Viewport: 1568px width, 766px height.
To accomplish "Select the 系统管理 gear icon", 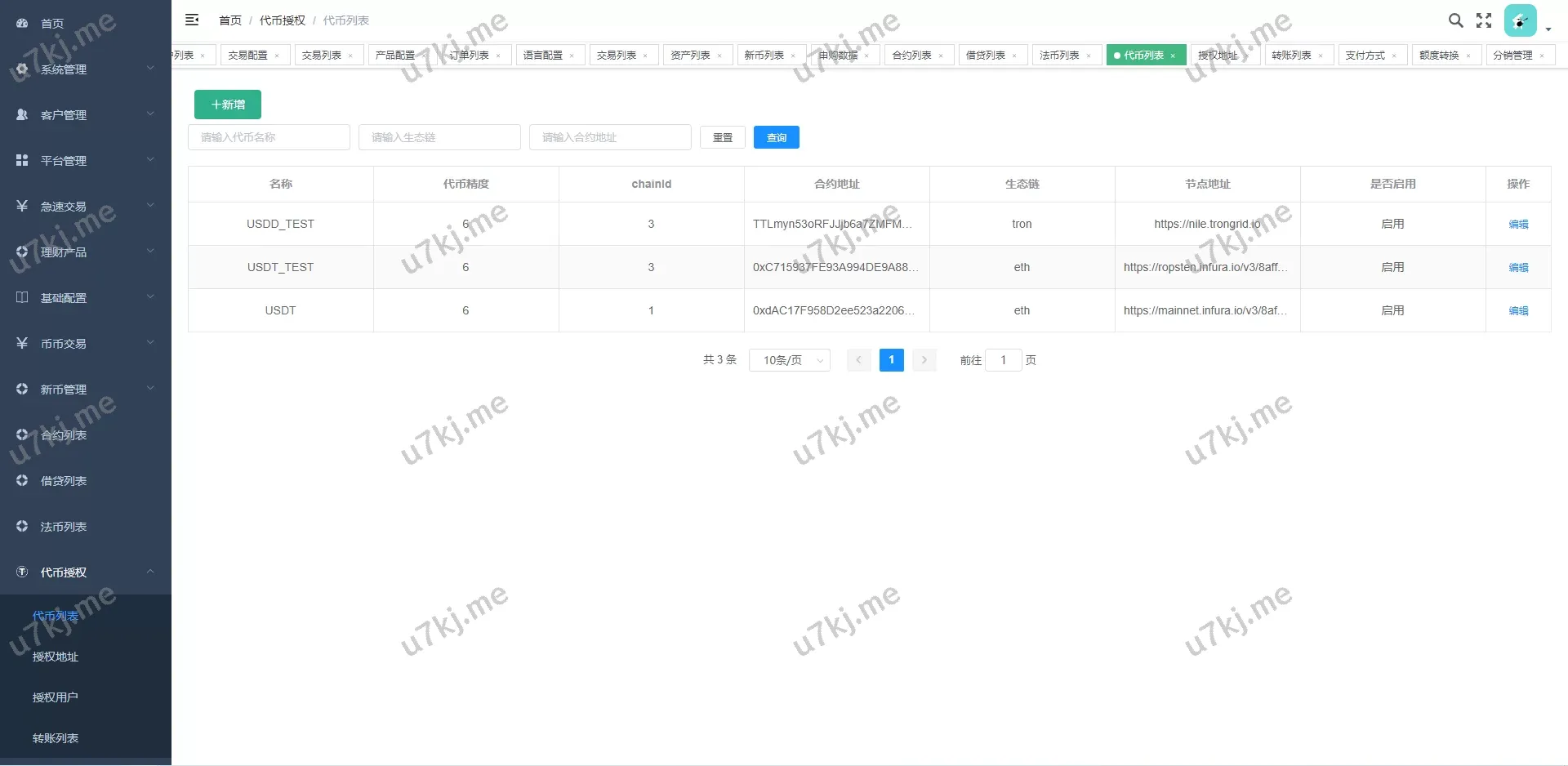I will click(x=21, y=69).
